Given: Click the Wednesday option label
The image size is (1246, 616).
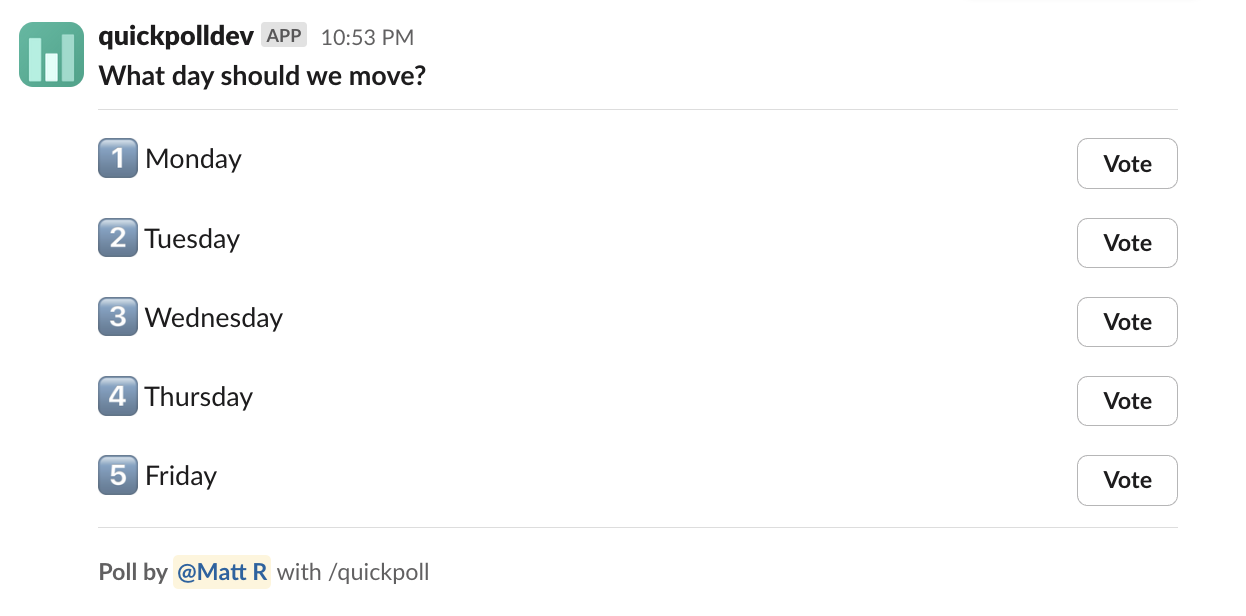Looking at the screenshot, I should (x=213, y=317).
